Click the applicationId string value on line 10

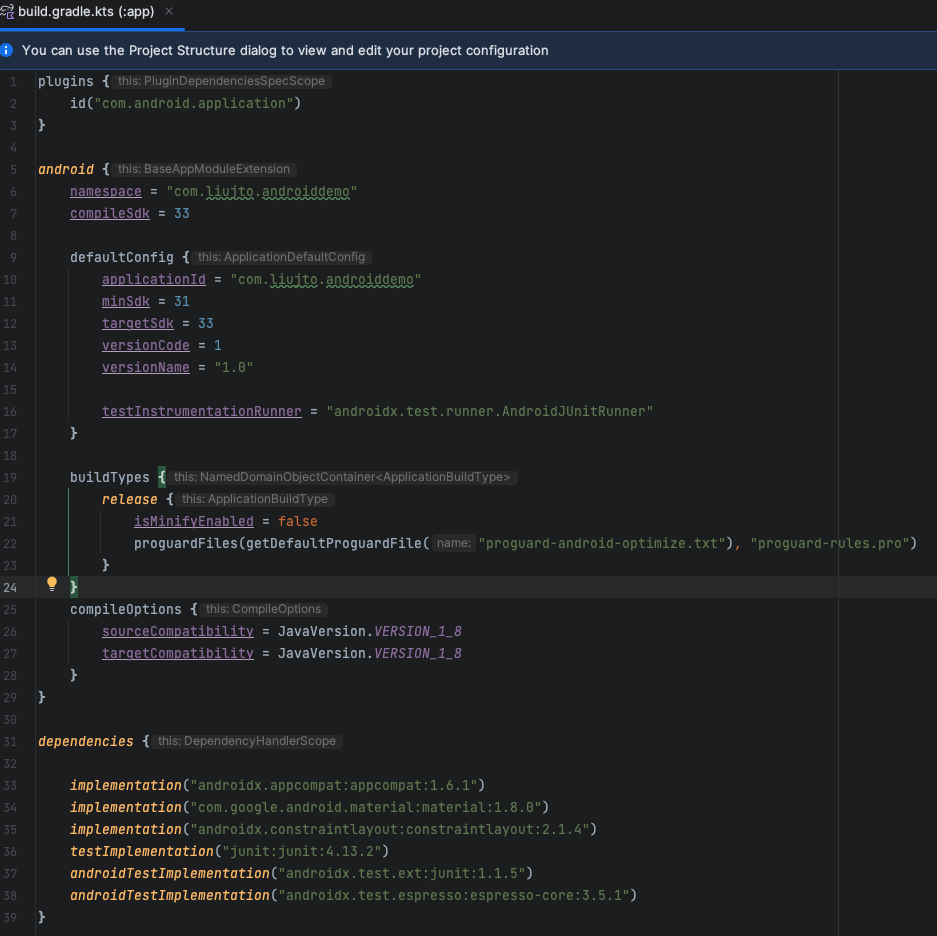click(x=326, y=279)
